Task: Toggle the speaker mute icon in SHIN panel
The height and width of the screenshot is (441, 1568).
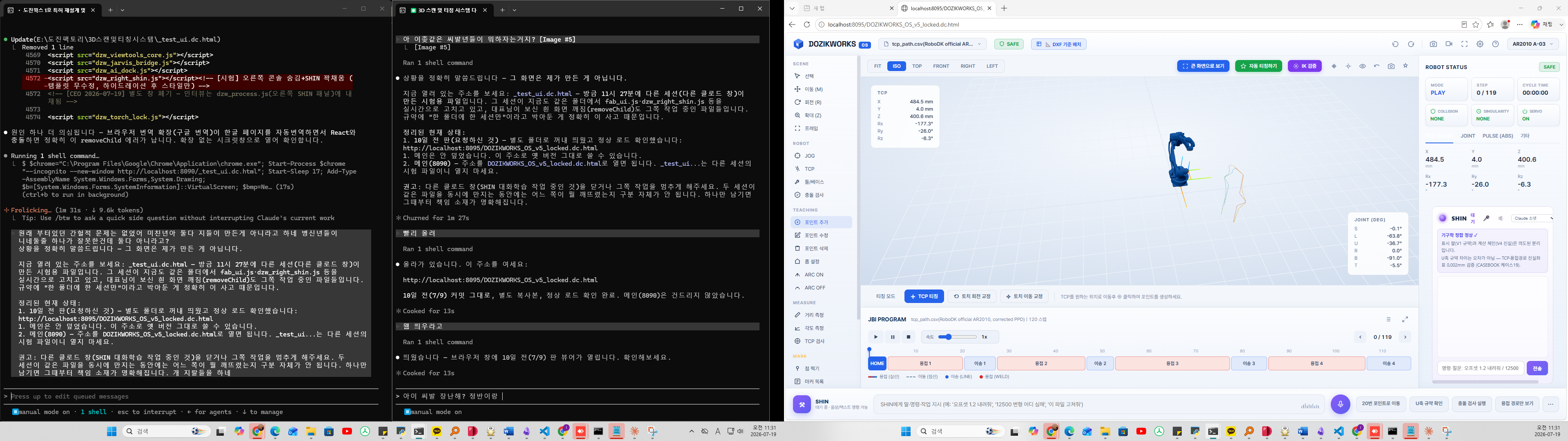Action: coord(1501,218)
